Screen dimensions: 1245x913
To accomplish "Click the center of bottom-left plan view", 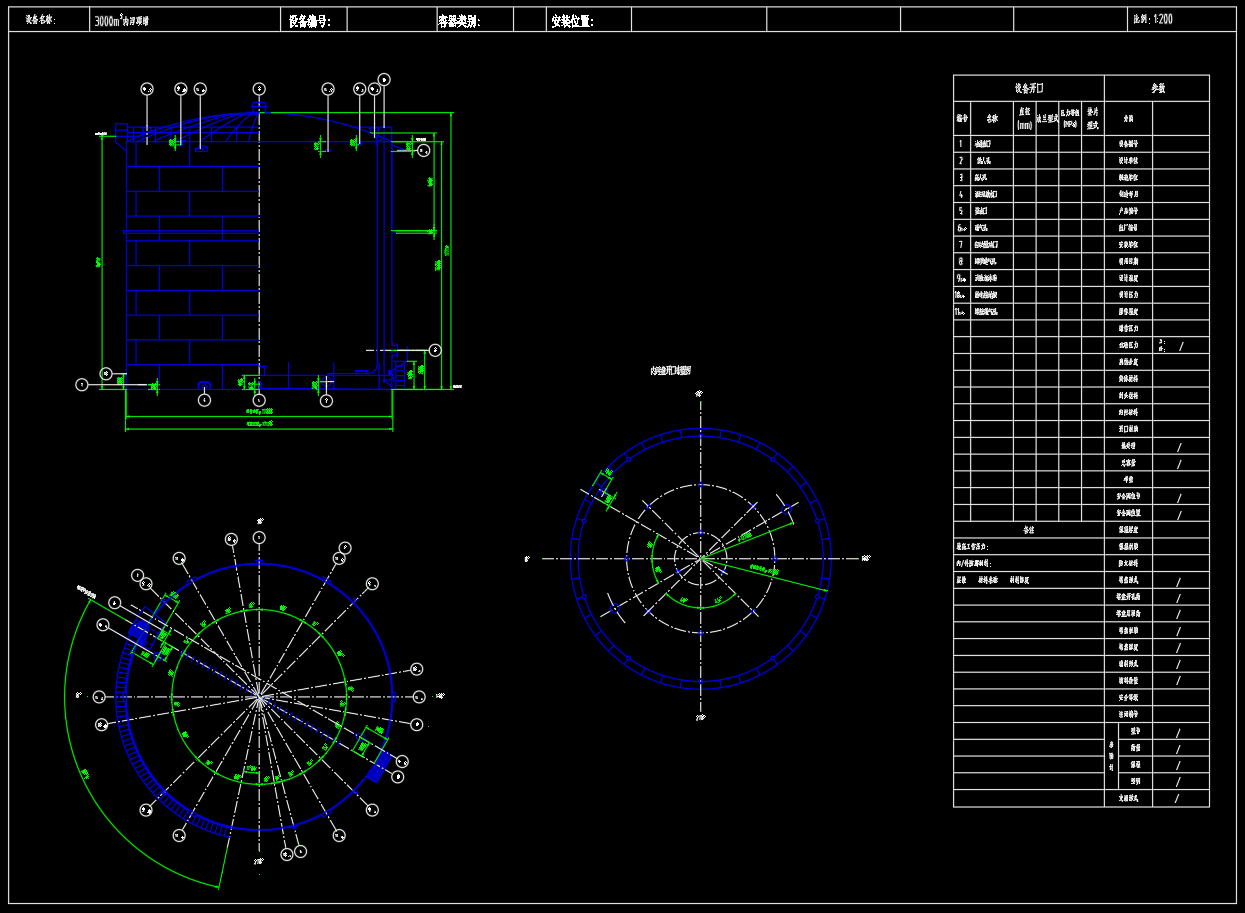I will 259,697.
